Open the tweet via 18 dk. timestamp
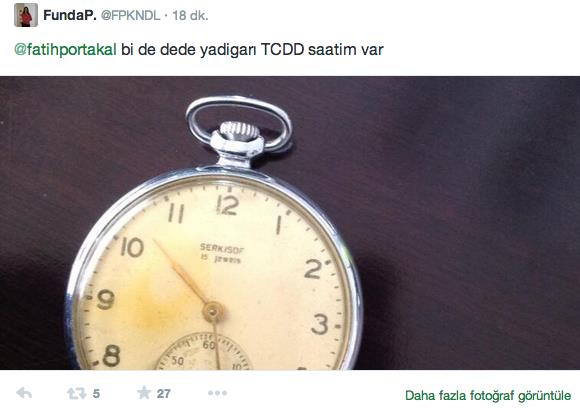580x408 pixels. point(190,16)
